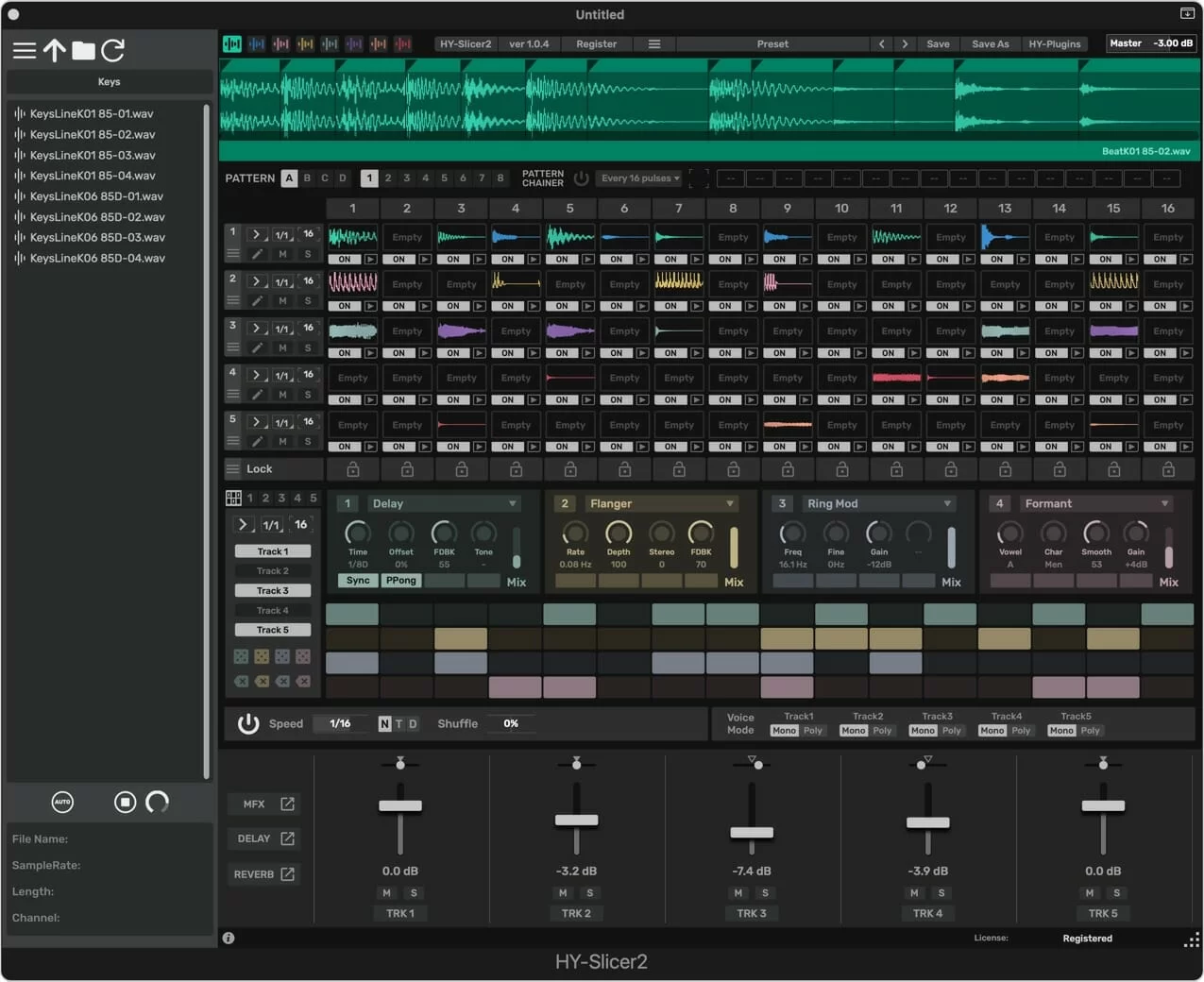Click the up-directory arrow in the browser toolbar
Viewport: 1204px width, 982px height.
click(x=54, y=51)
